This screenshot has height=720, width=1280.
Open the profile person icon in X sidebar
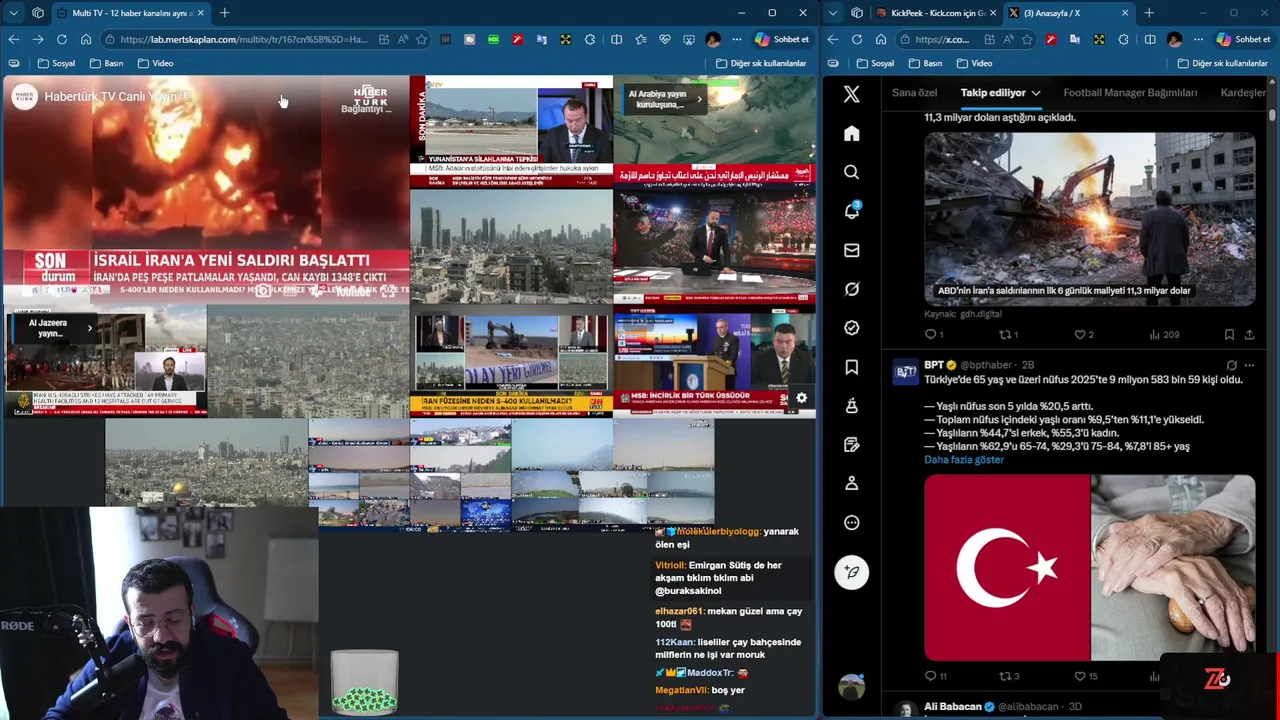pos(851,483)
